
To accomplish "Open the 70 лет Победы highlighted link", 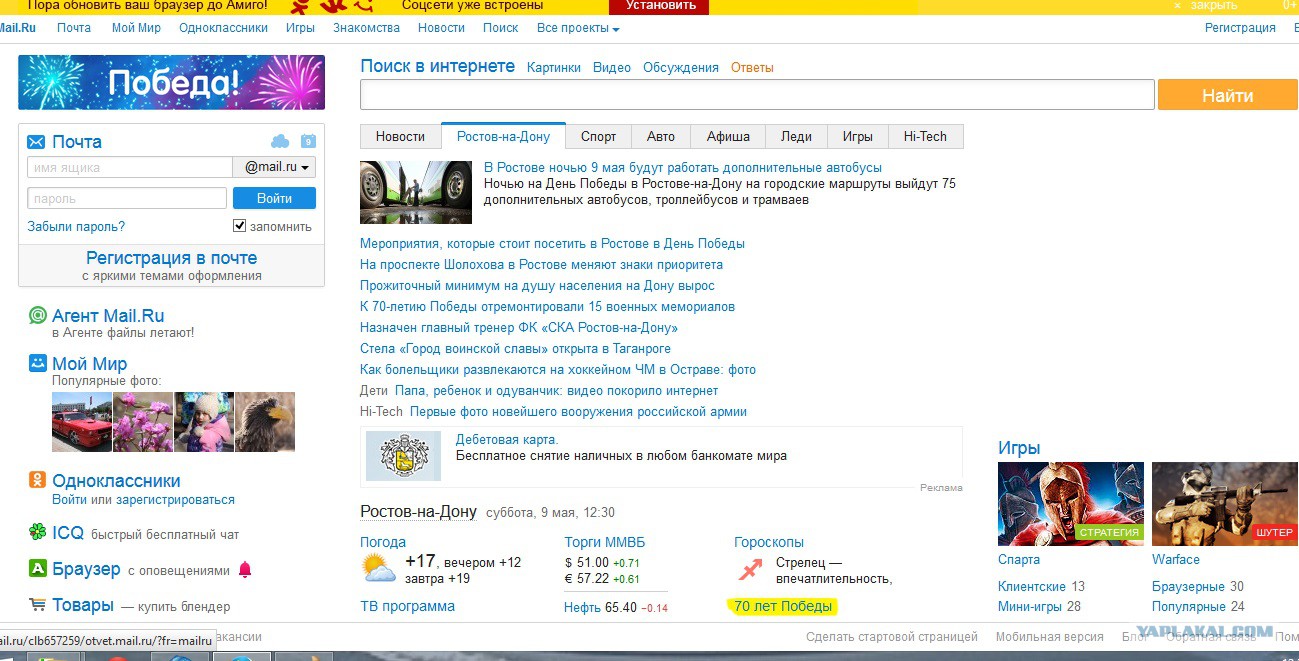I will (x=783, y=606).
